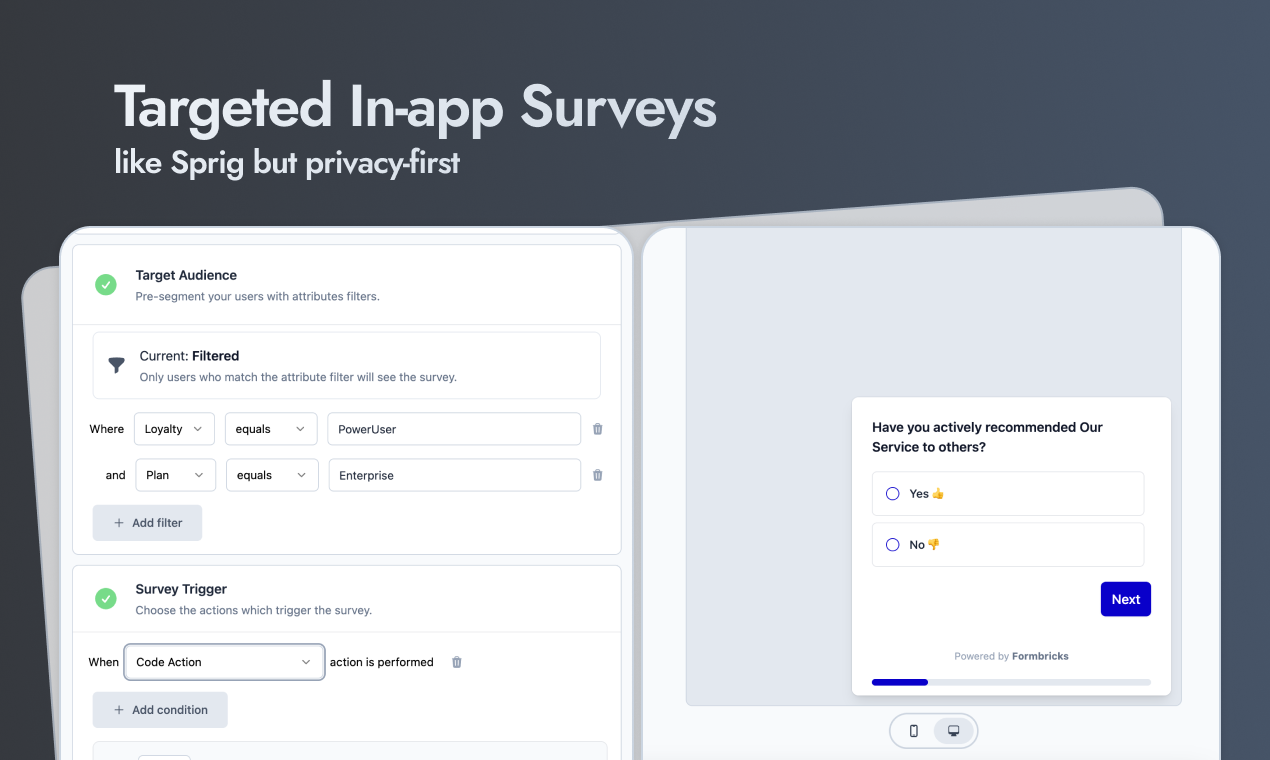This screenshot has height=760, width=1270.
Task: Click Survey Trigger green checkmark icon
Action: pyautogui.click(x=106, y=598)
